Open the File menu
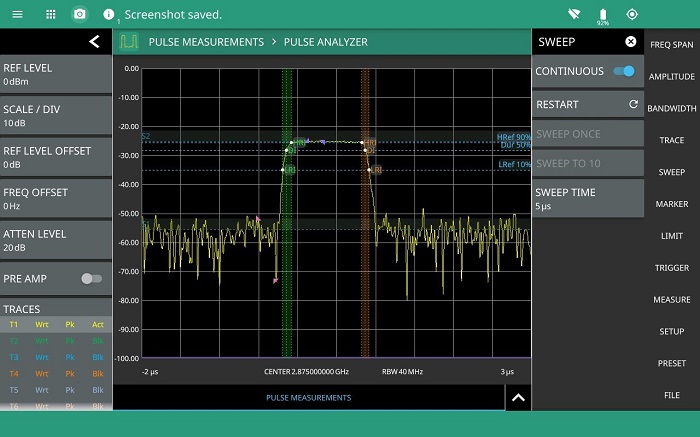This screenshot has width=700, height=437. pyautogui.click(x=671, y=395)
